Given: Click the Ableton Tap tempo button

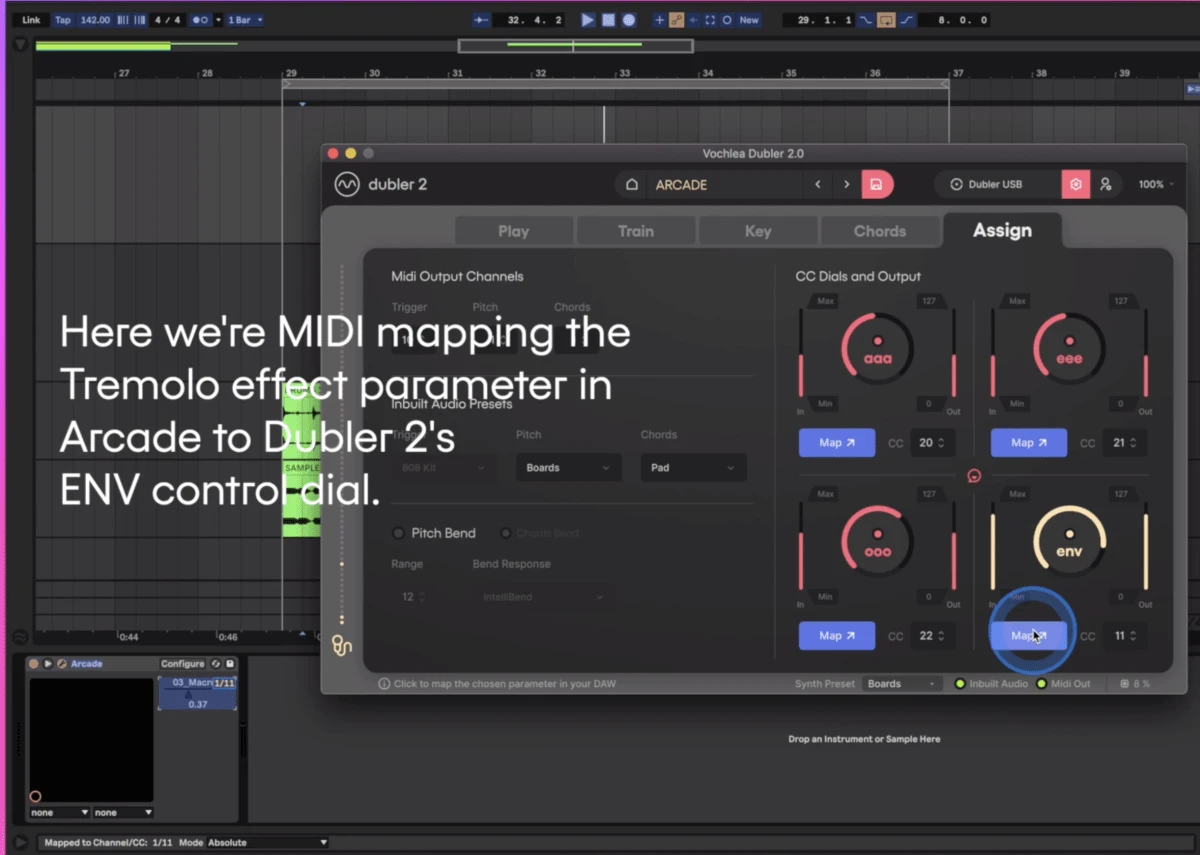Looking at the screenshot, I should (63, 20).
